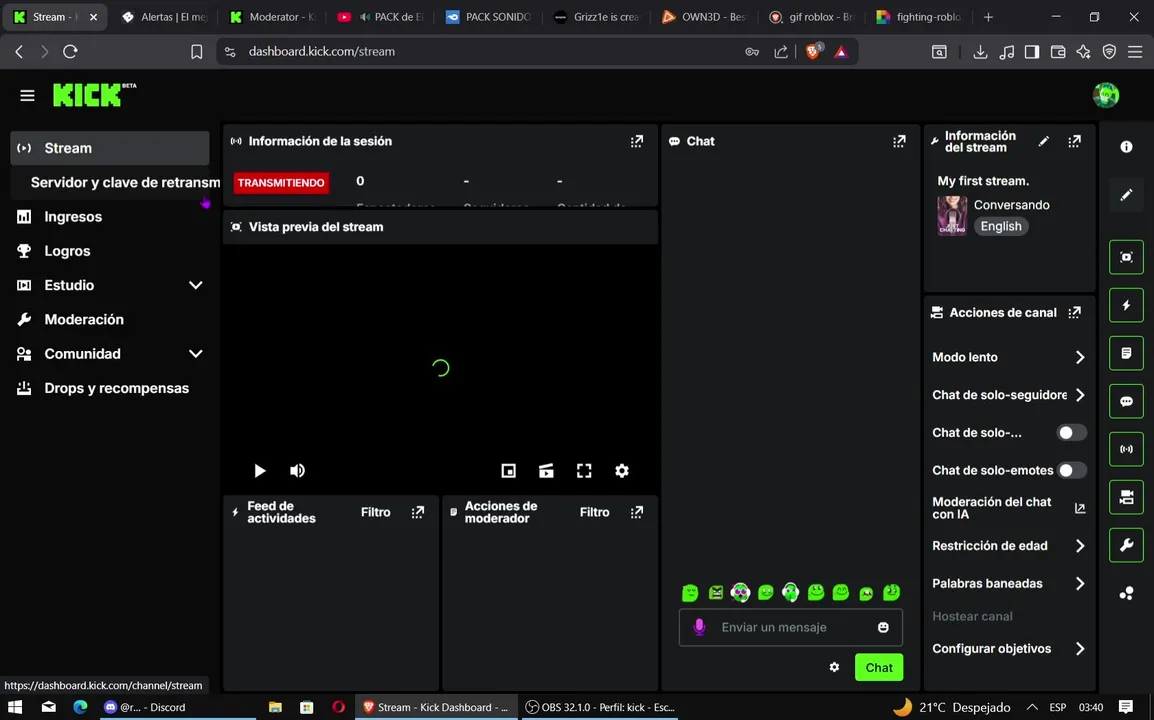1154x720 pixels.
Task: Insert the first green emote in chat
Action: click(690, 593)
